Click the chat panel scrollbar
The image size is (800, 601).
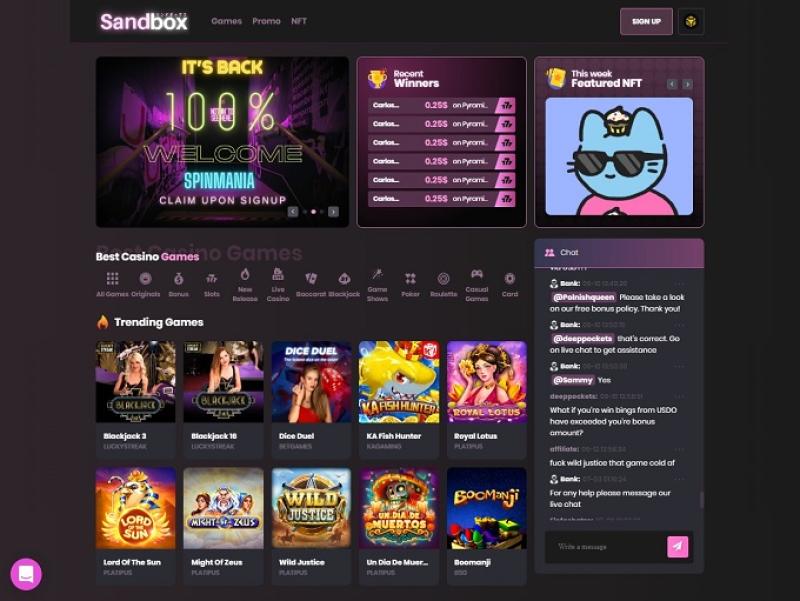(x=702, y=499)
